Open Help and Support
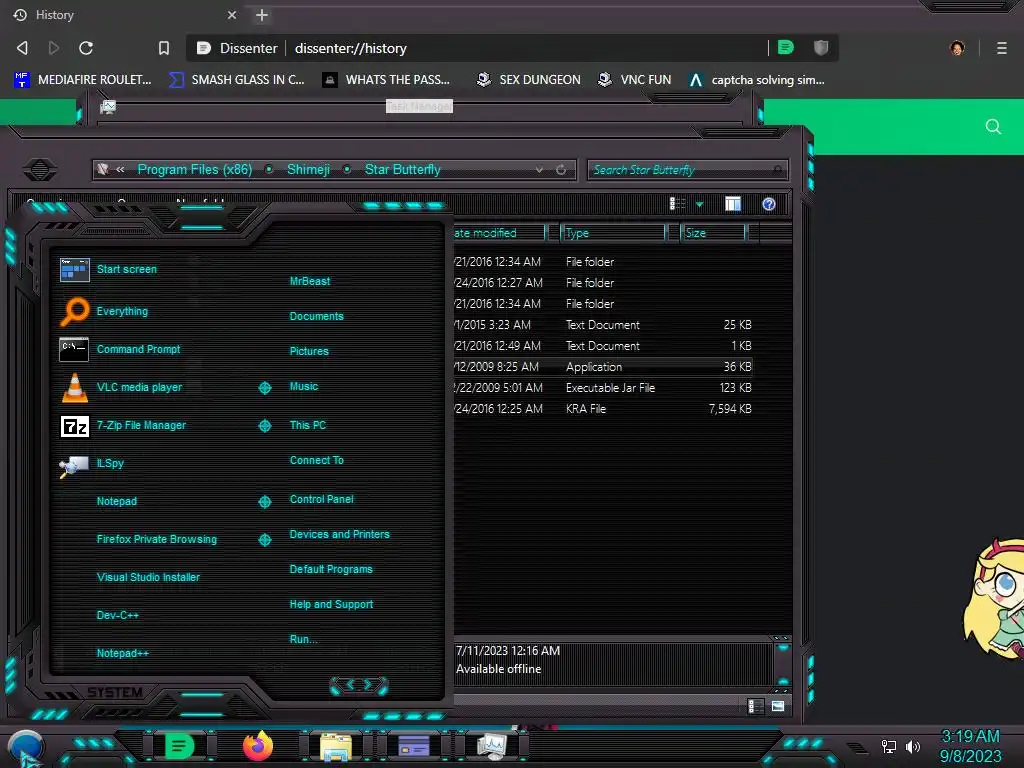 [331, 605]
